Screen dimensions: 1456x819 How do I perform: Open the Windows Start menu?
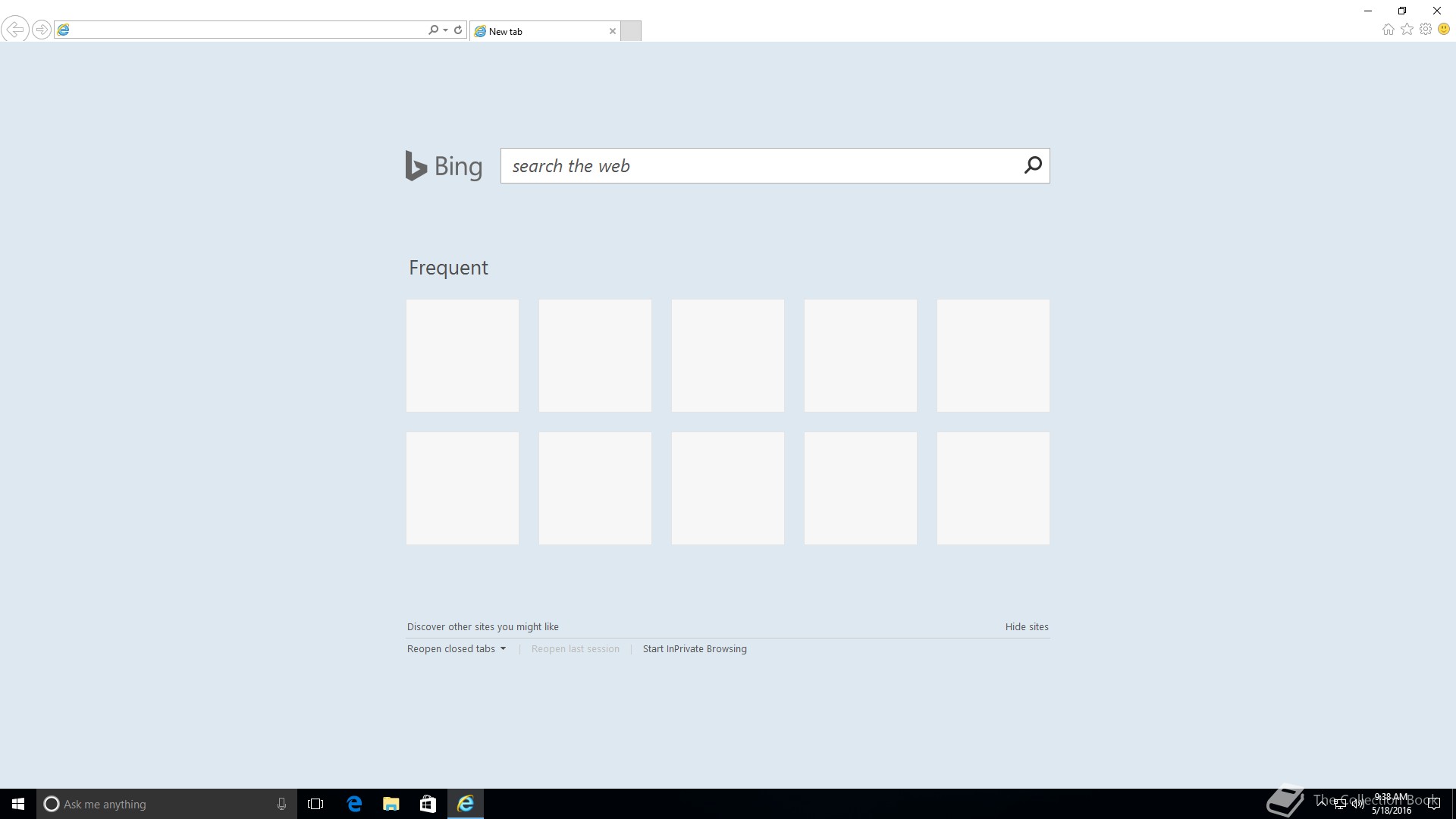18,804
